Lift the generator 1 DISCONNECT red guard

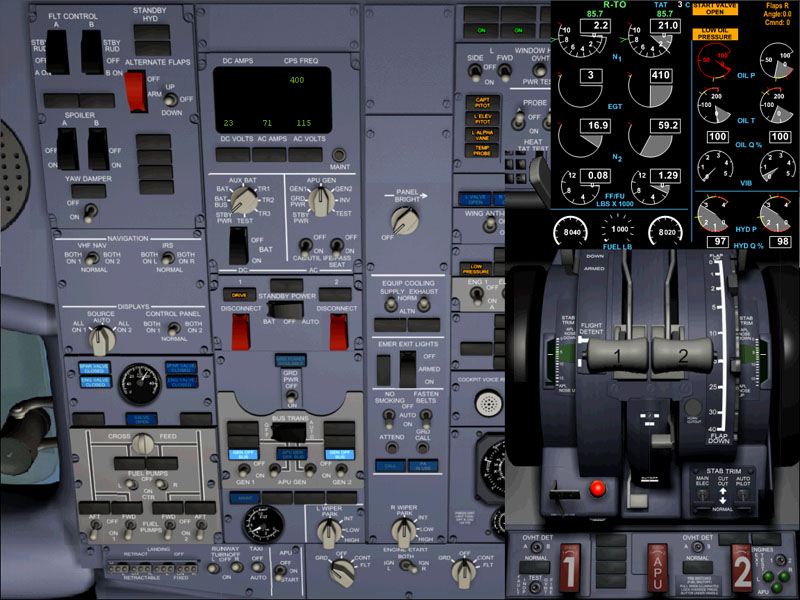(x=240, y=332)
